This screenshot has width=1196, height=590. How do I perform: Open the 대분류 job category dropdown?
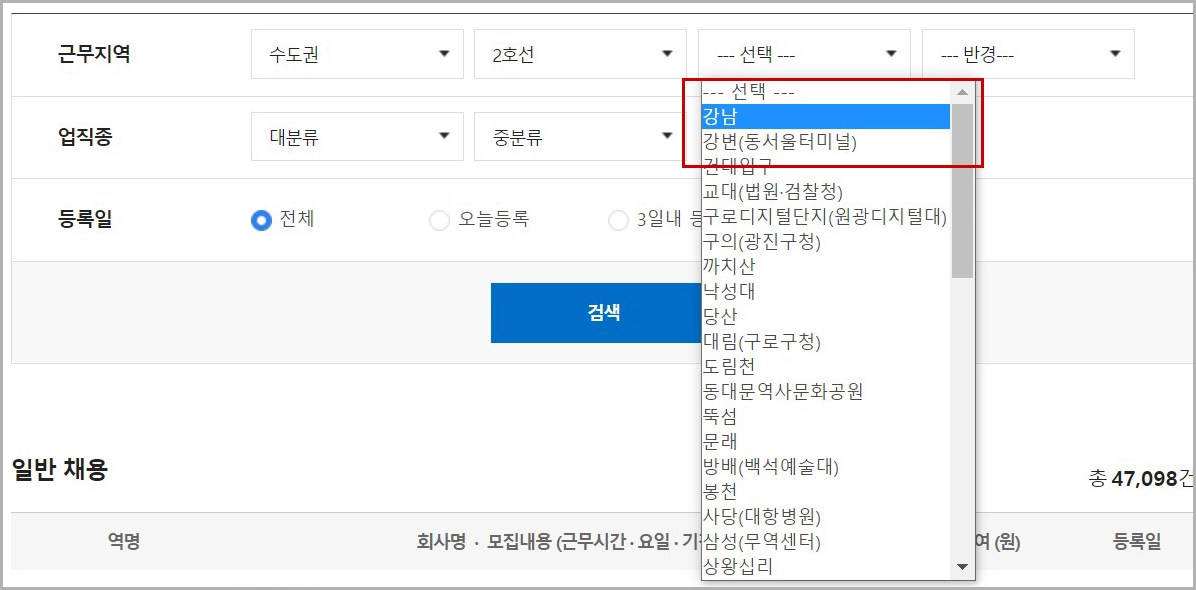357,136
